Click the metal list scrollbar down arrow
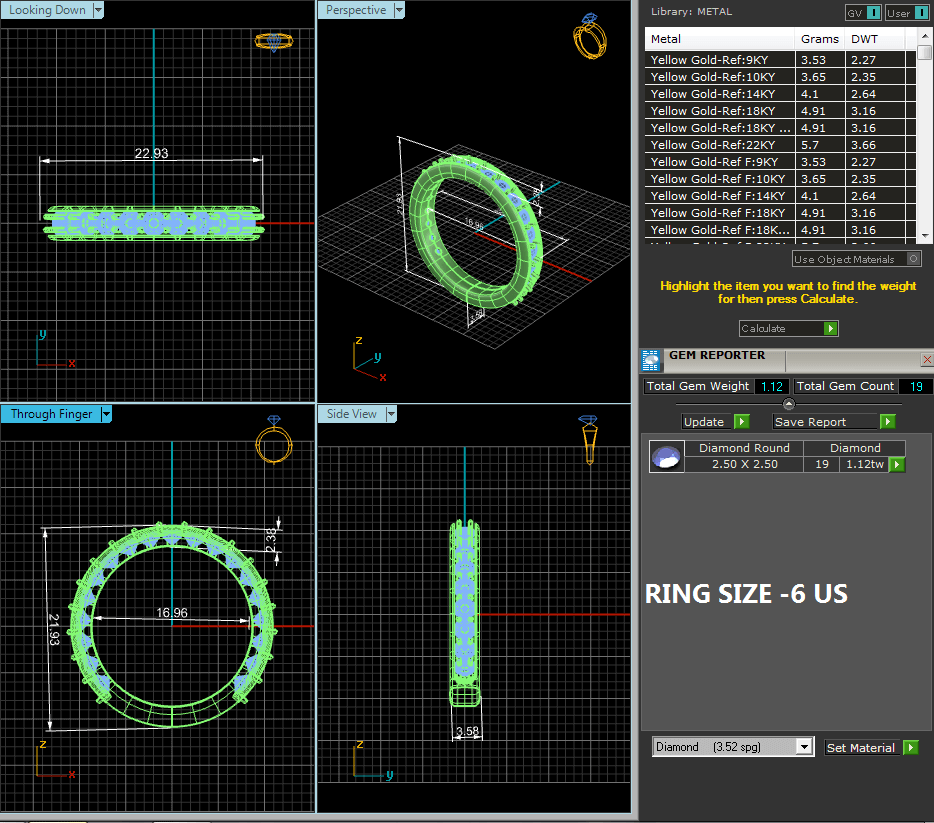The width and height of the screenshot is (934, 823). 925,234
